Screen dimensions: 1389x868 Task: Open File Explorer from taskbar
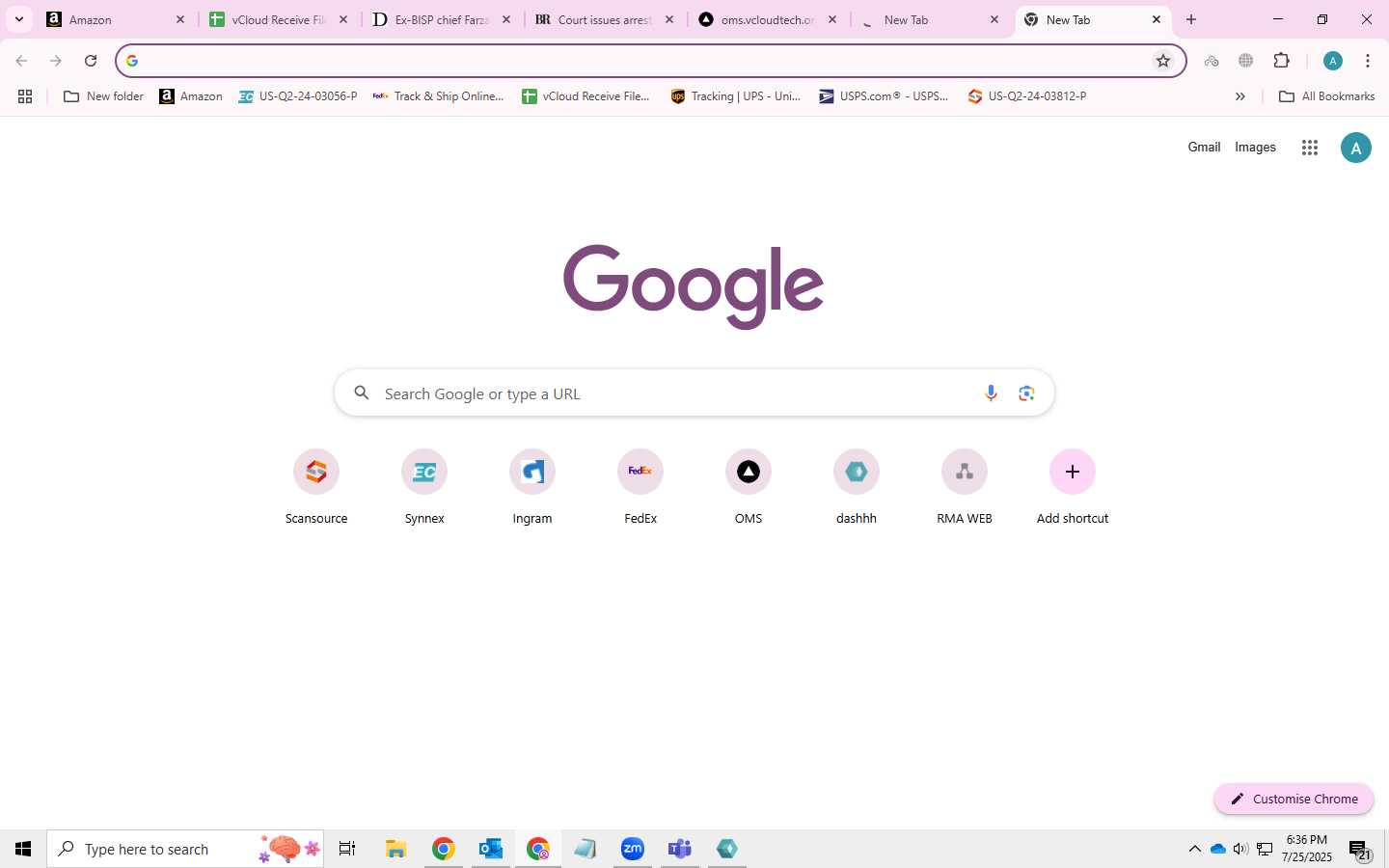coord(396,849)
